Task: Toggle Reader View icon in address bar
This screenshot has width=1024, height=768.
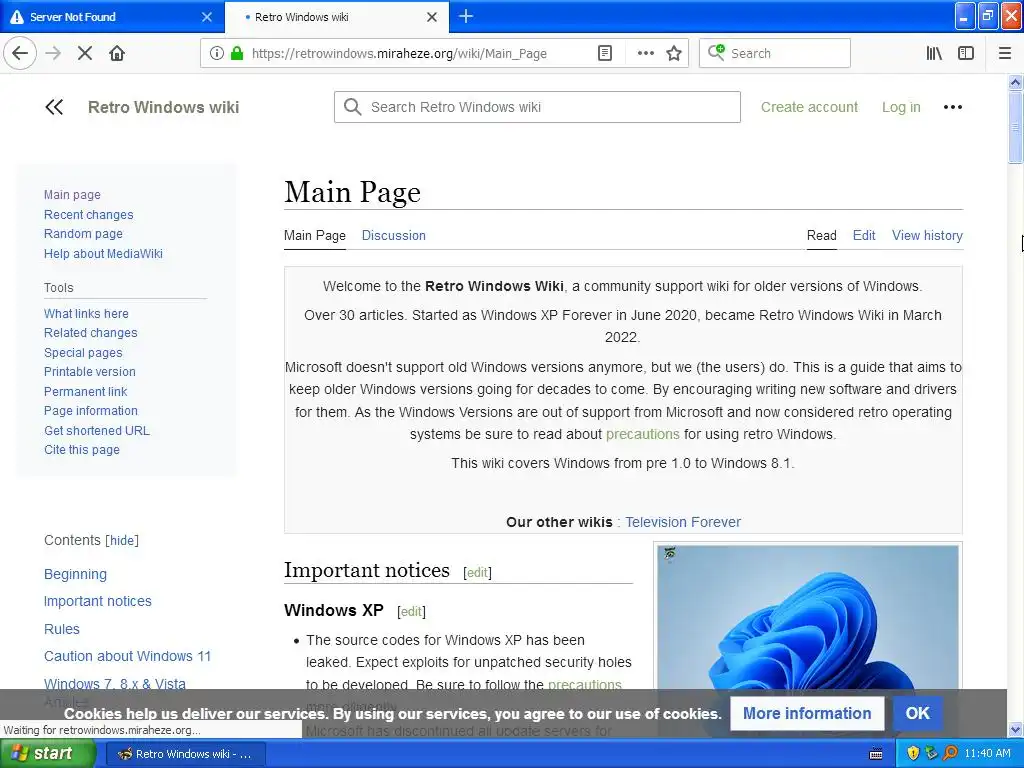Action: 605,53
